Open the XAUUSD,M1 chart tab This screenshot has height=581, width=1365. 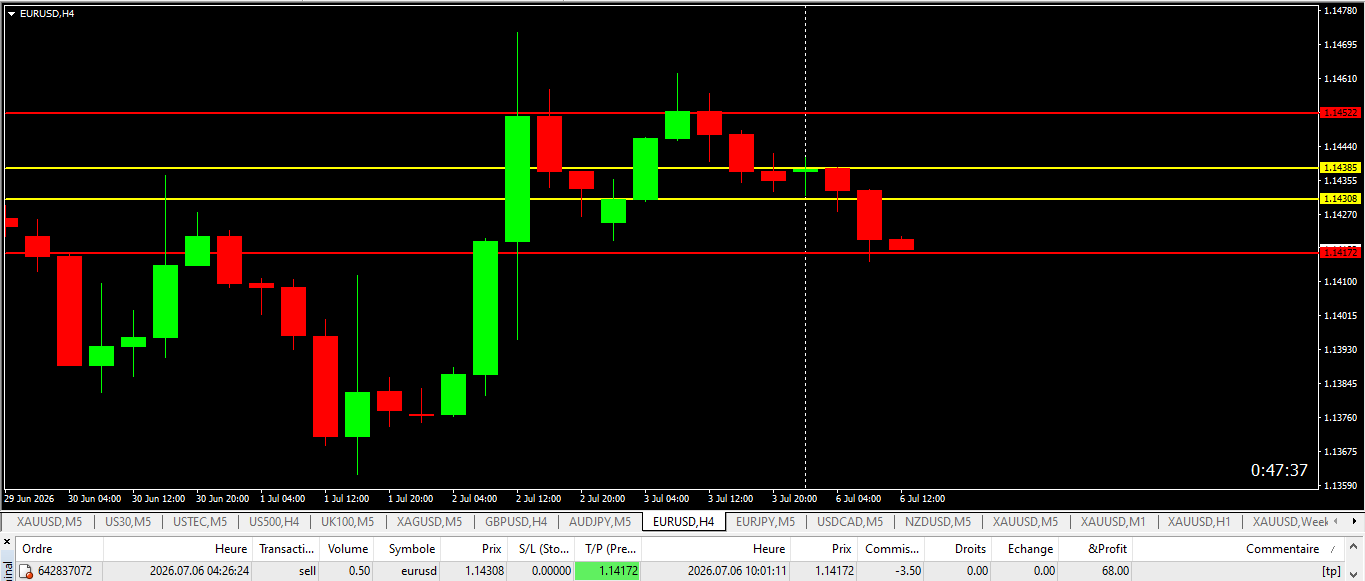coord(1114,521)
